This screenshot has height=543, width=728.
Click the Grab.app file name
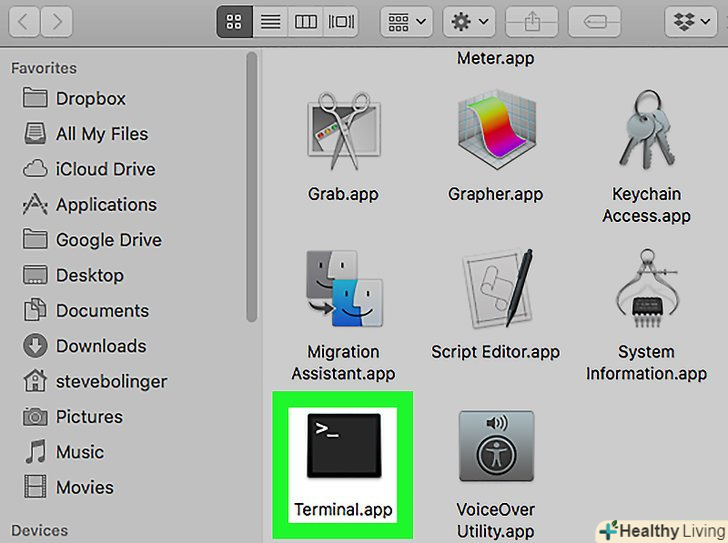(343, 194)
